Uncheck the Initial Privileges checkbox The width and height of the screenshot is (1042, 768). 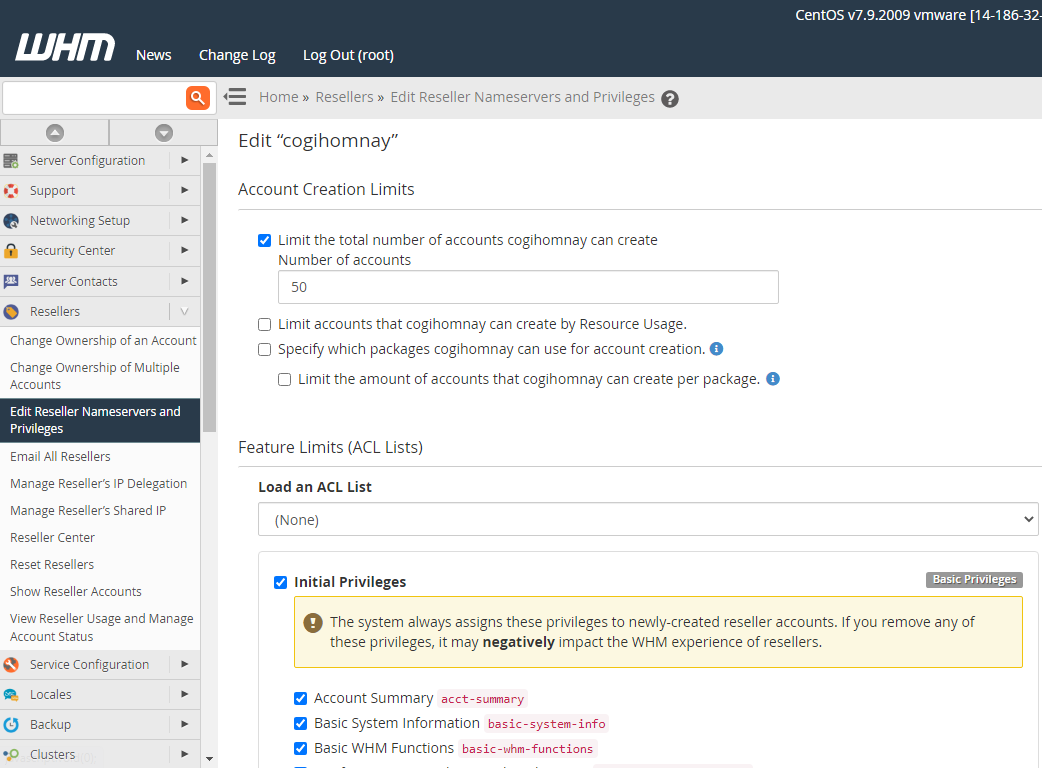point(281,582)
